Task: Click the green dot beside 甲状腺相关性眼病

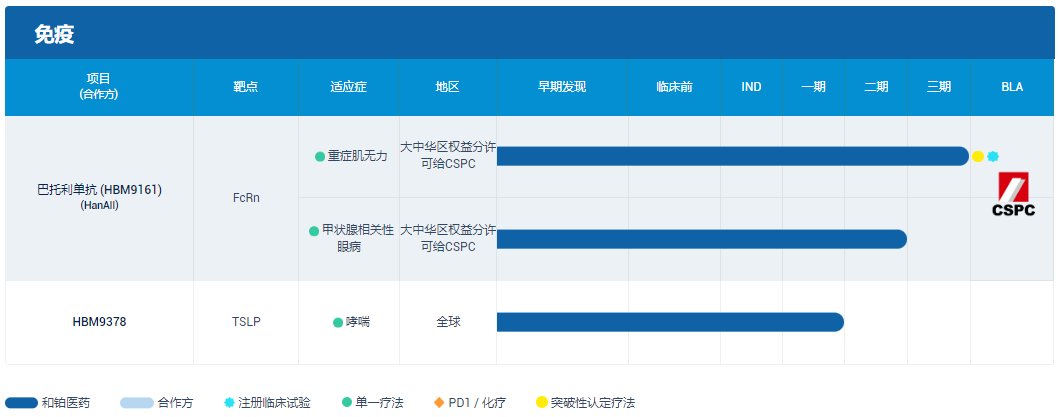Action: pyautogui.click(x=314, y=231)
